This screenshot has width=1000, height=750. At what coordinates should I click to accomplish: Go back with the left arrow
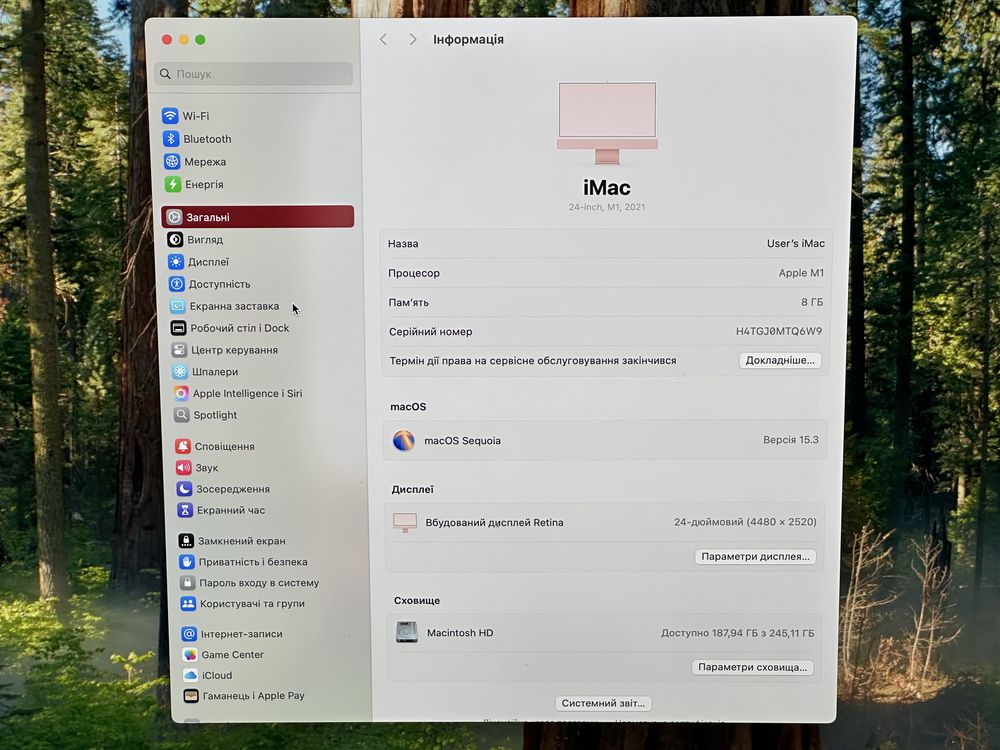(x=383, y=40)
